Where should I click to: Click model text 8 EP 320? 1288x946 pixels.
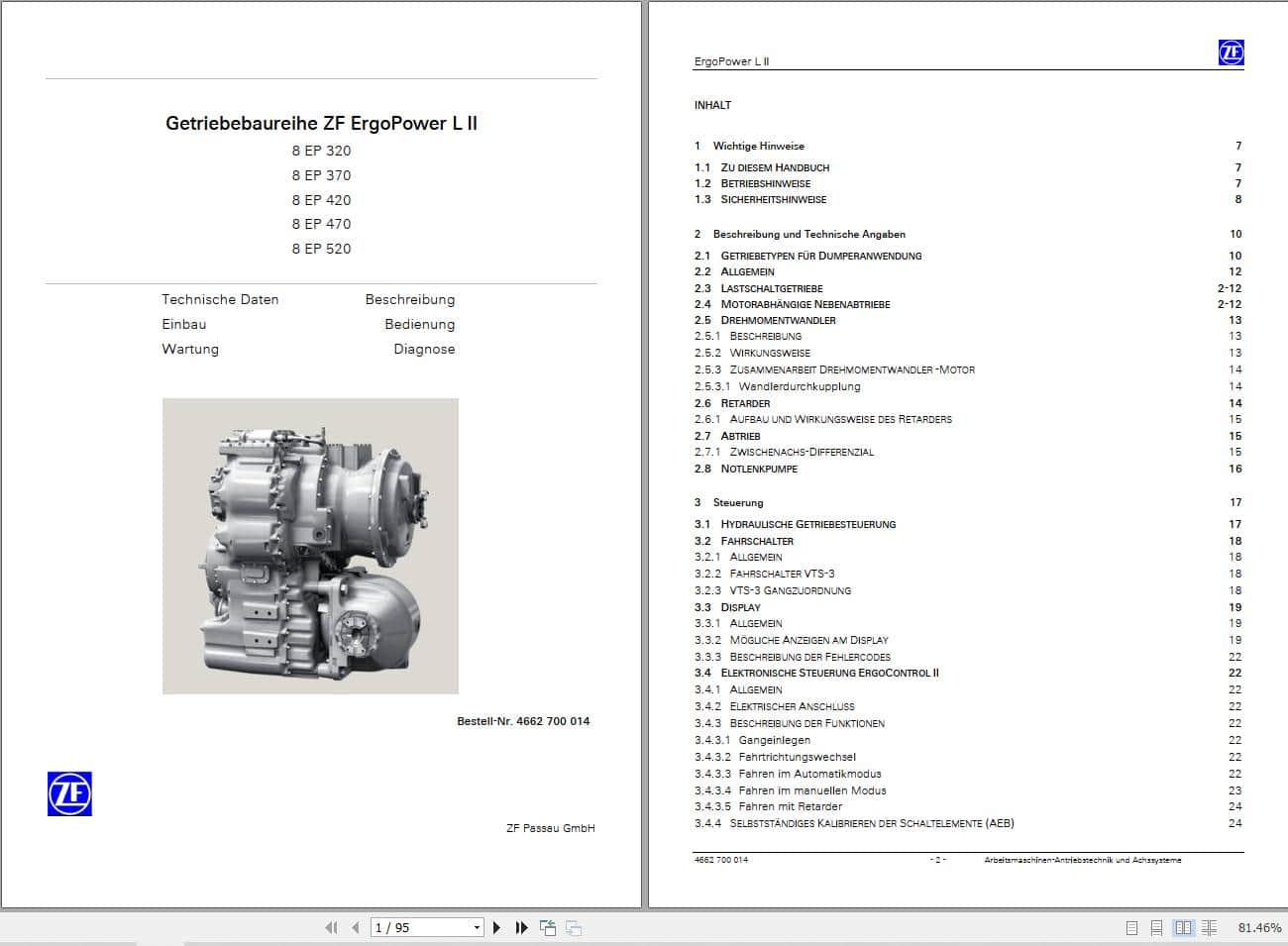(x=321, y=151)
